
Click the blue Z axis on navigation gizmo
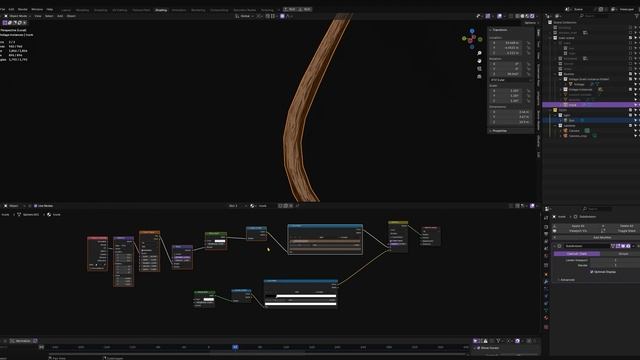472,31
